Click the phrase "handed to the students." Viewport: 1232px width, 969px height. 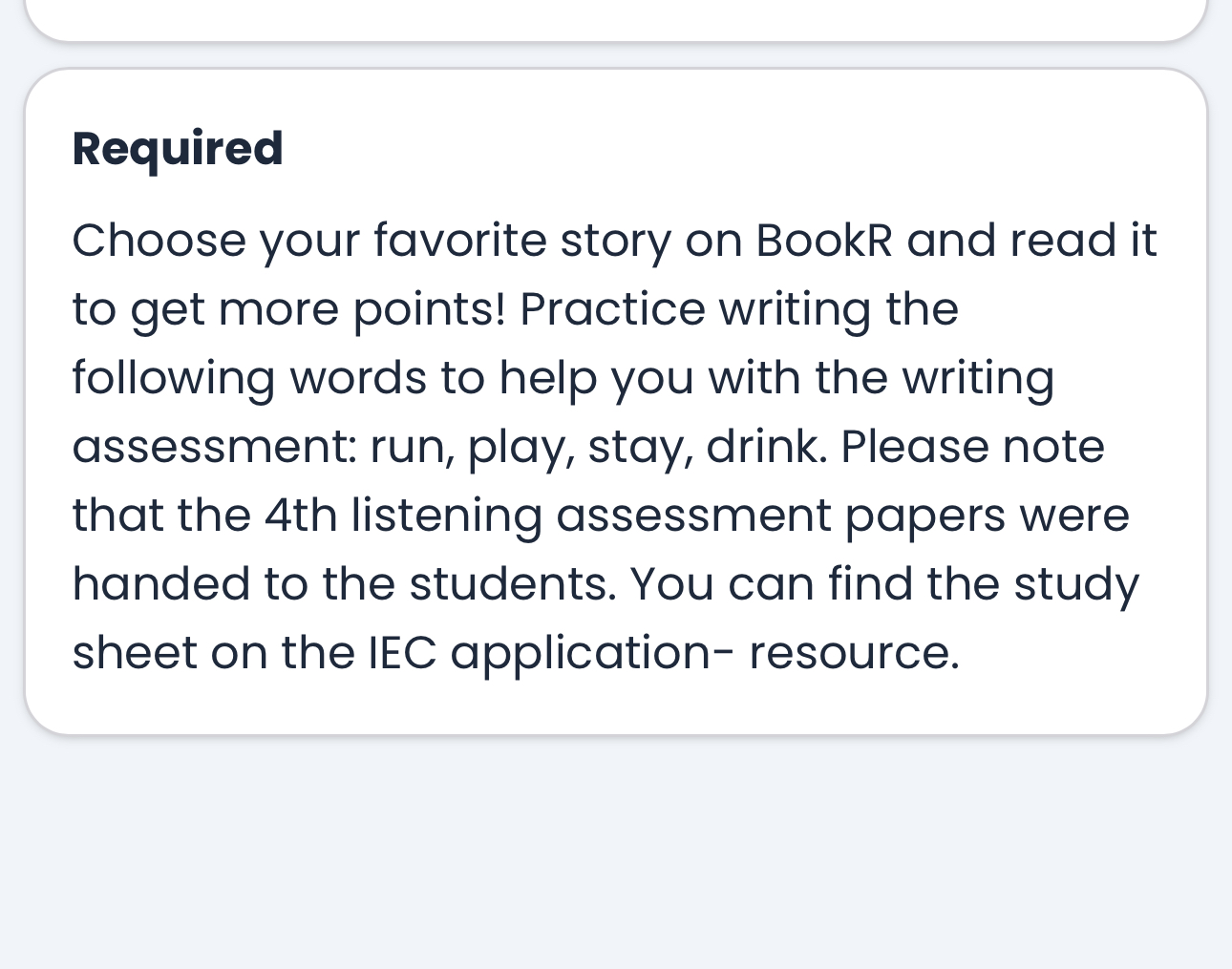[x=344, y=584]
